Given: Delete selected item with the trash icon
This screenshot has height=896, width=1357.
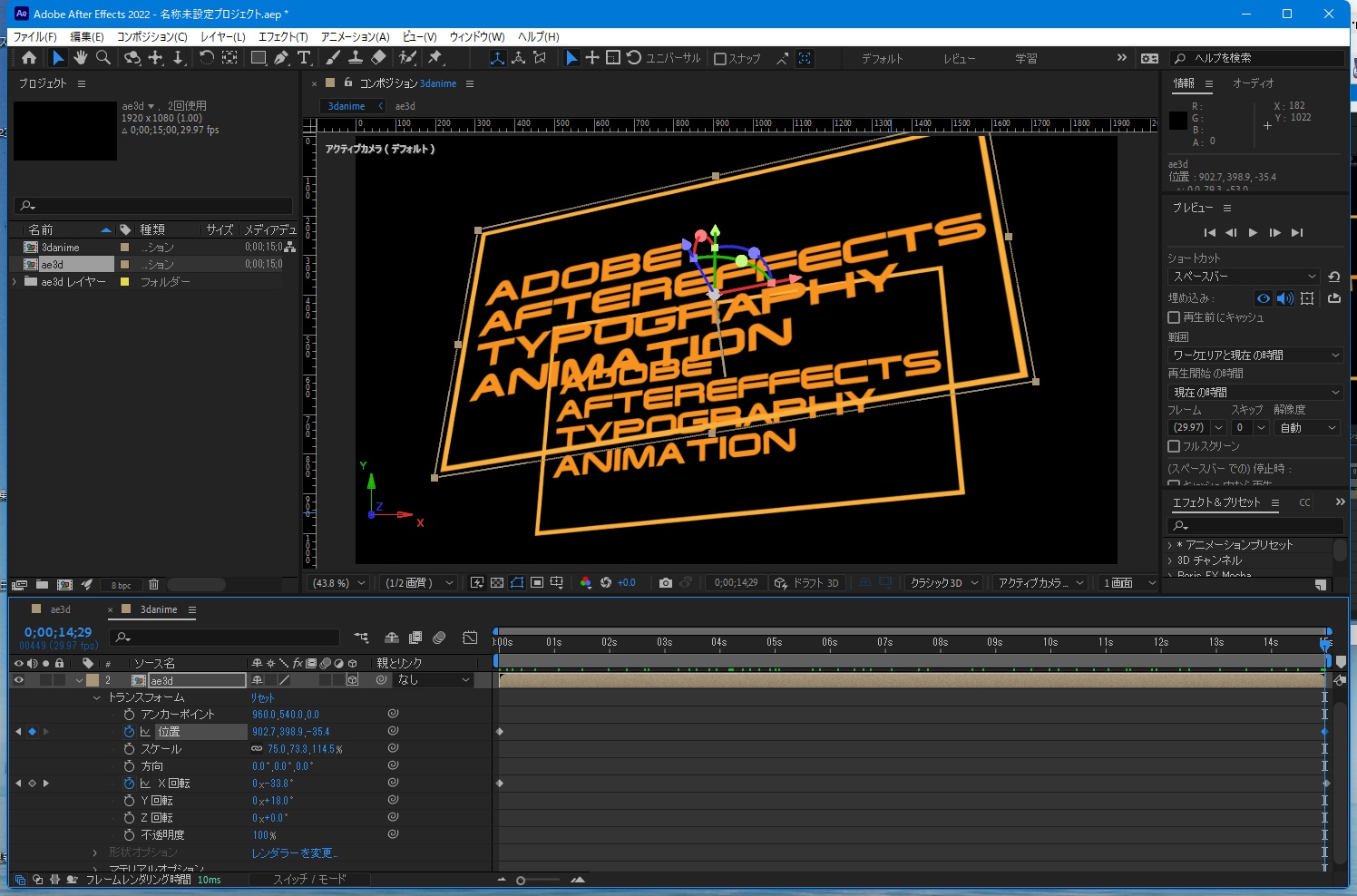Looking at the screenshot, I should [153, 585].
